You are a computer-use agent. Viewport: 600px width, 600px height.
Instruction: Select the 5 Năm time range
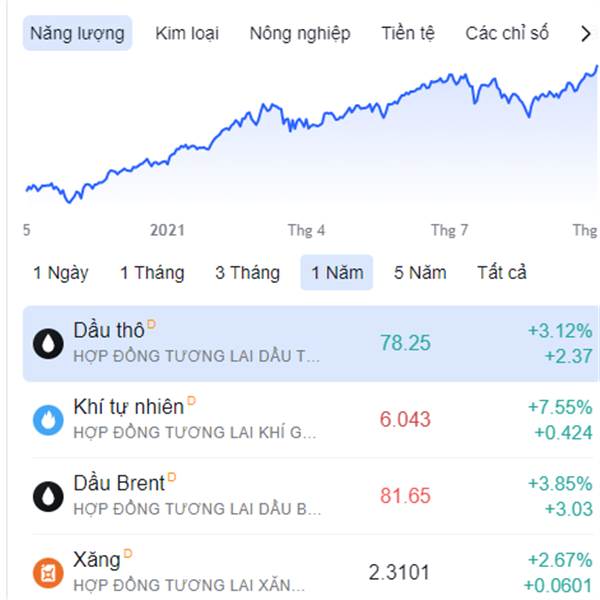coord(420,272)
